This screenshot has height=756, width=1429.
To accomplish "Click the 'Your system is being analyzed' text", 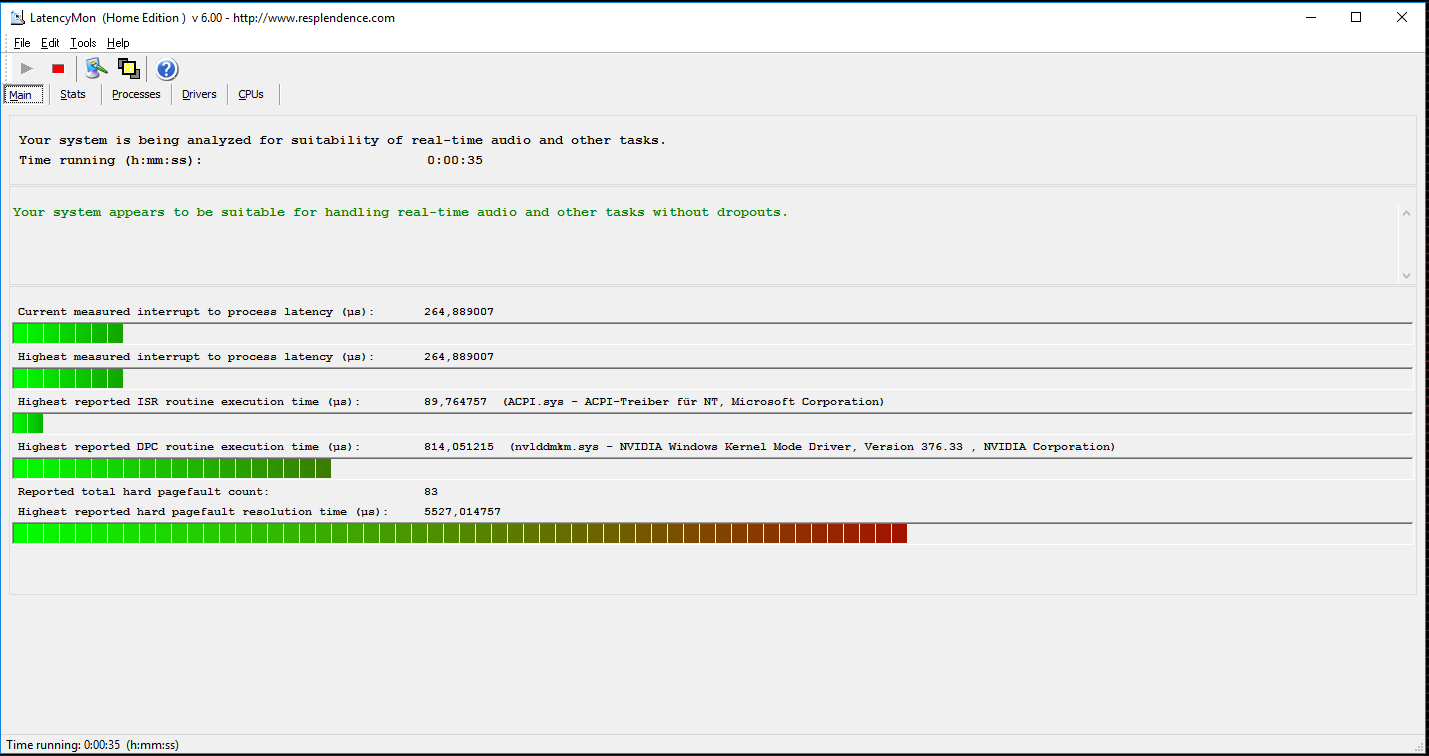I will tap(342, 140).
